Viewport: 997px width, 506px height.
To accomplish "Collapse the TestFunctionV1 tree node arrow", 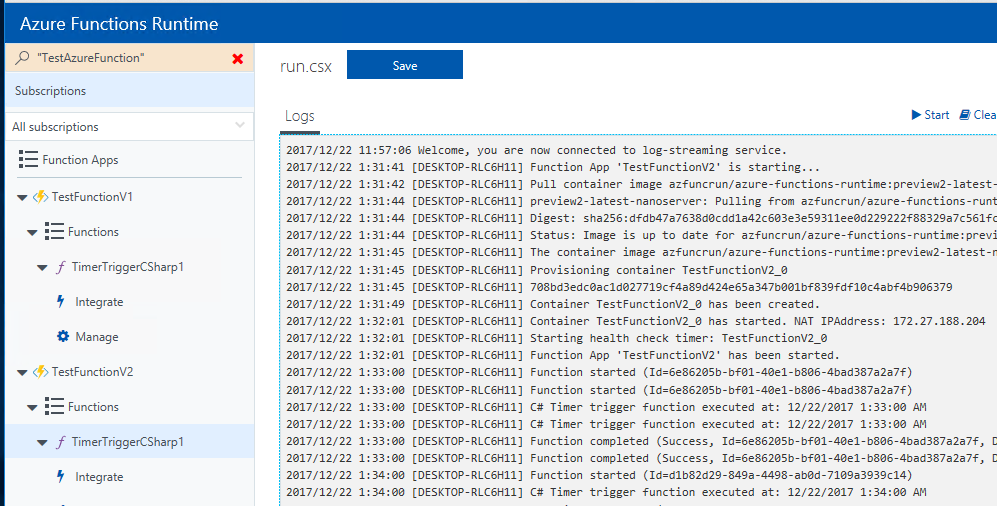I will (22, 198).
